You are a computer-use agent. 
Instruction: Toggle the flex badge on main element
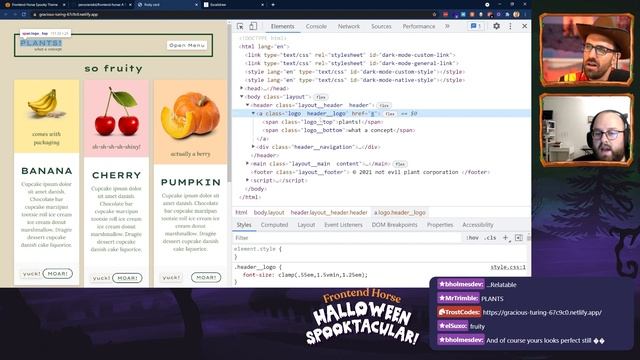pyautogui.click(x=400, y=164)
